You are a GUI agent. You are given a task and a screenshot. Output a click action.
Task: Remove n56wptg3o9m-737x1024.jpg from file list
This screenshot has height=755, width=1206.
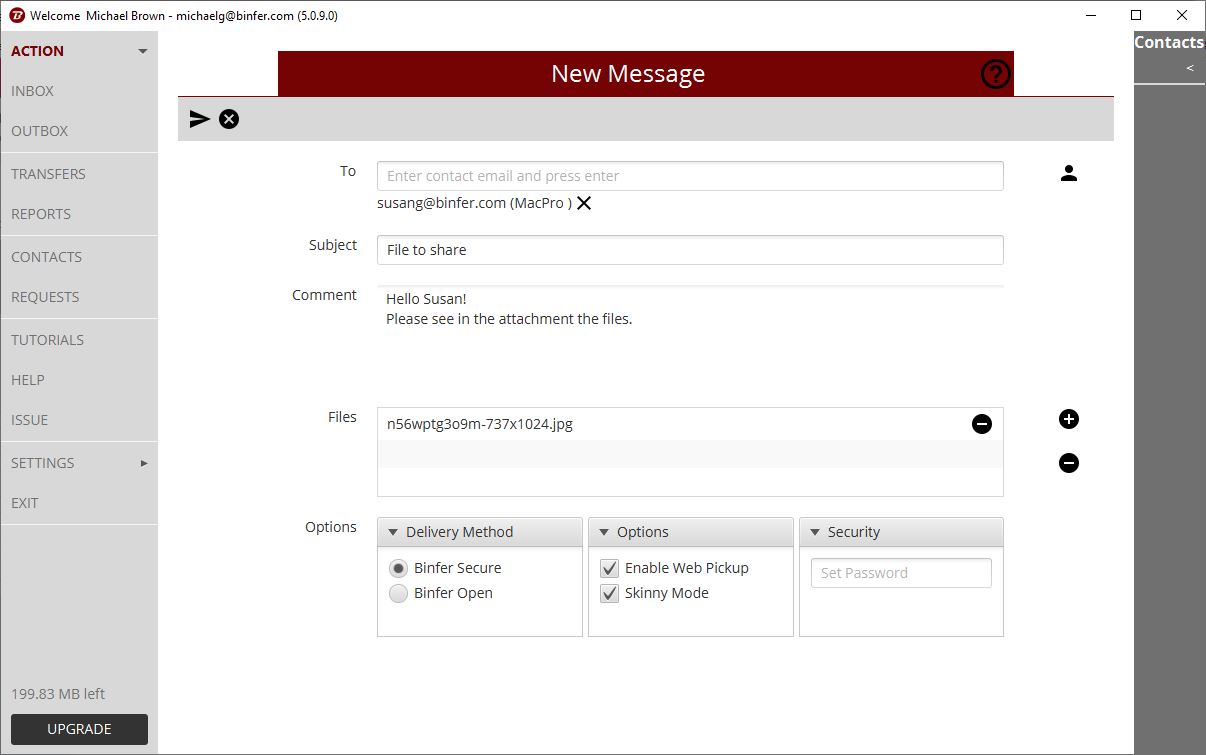[x=981, y=424]
